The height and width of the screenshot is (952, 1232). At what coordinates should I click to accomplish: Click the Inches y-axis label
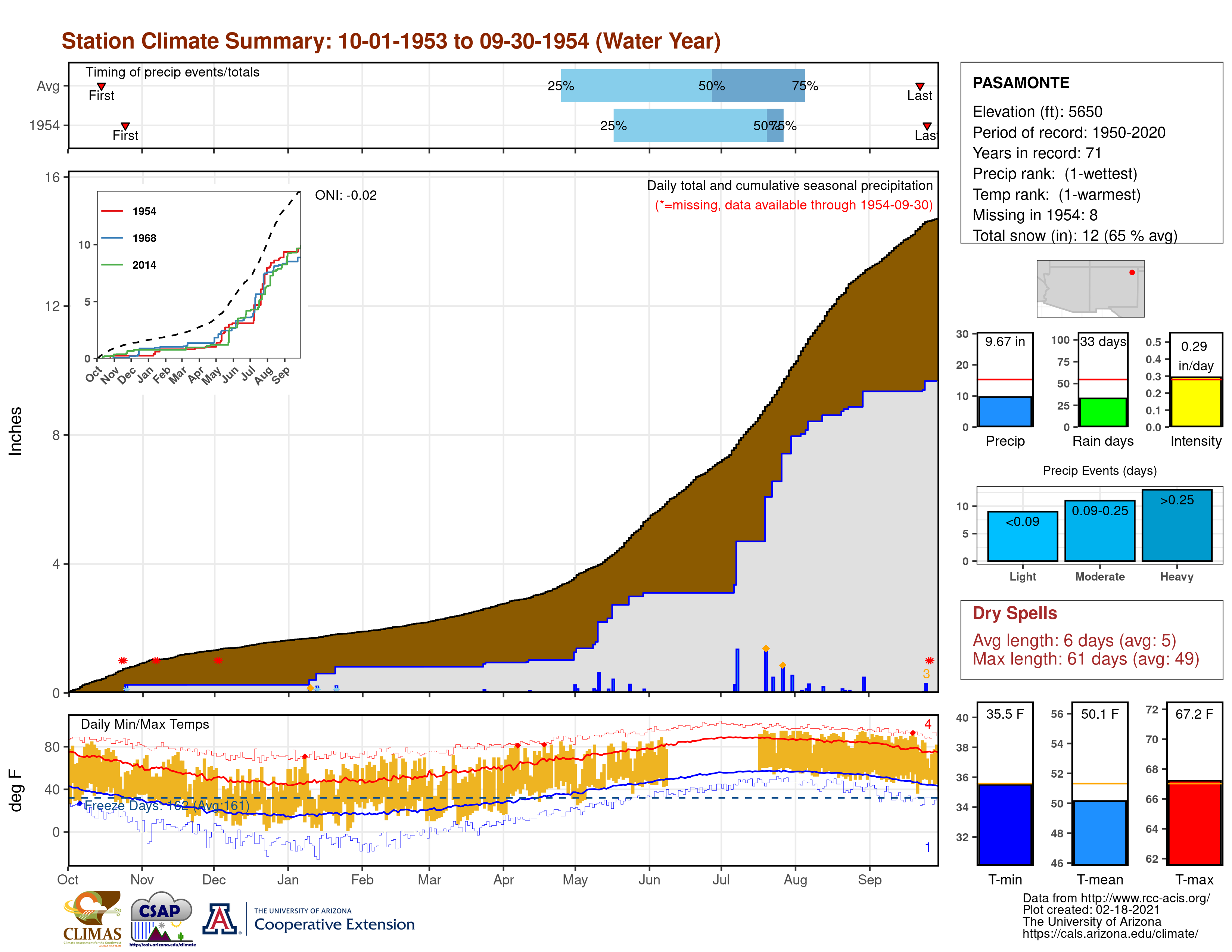15,431
